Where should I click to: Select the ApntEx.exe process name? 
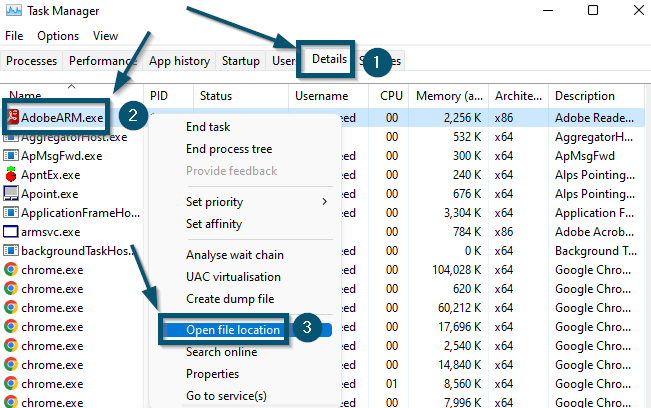[x=51, y=175]
